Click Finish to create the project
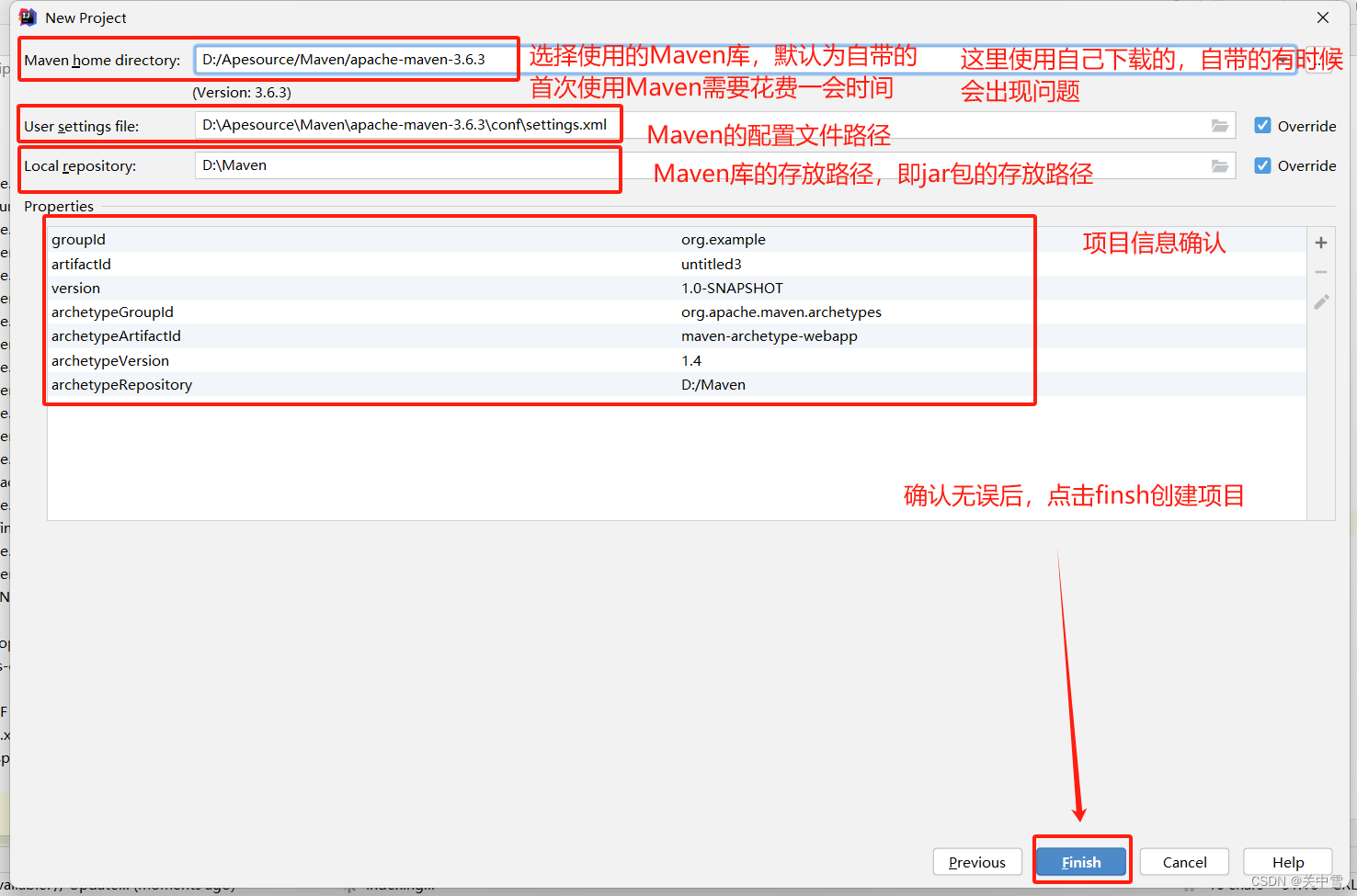Viewport: 1357px width, 896px height. point(1081,862)
